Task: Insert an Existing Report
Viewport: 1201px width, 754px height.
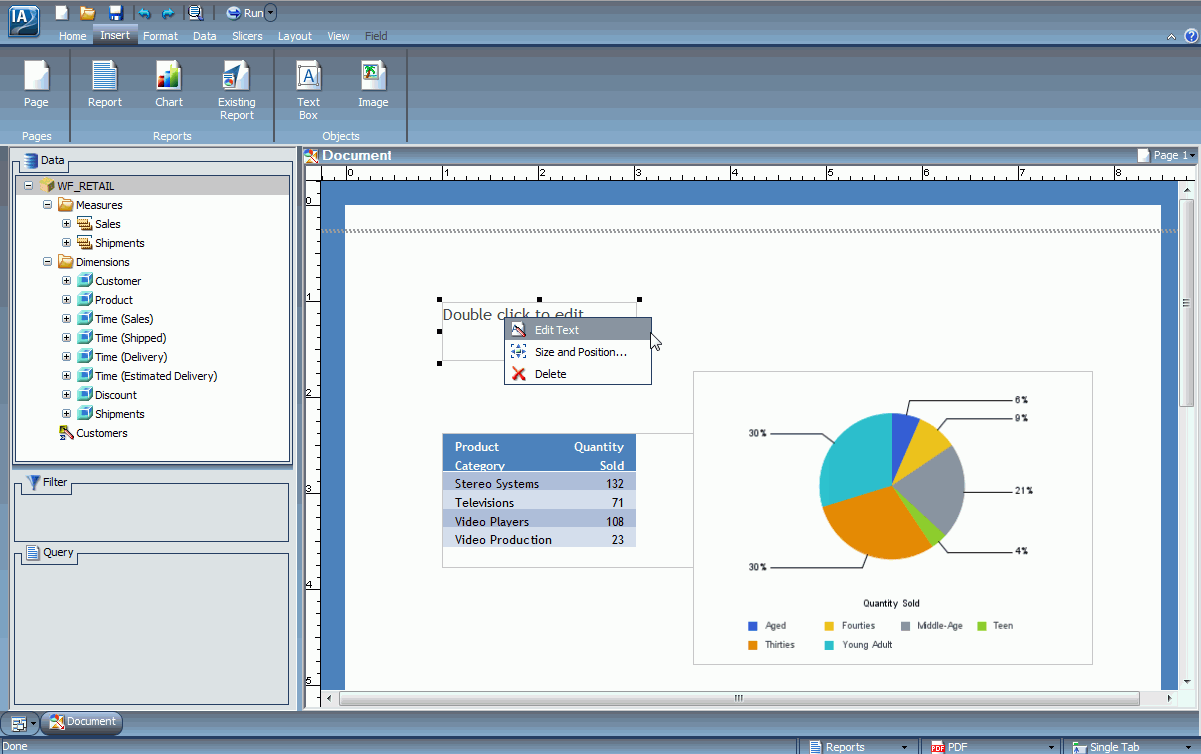Action: click(x=237, y=90)
